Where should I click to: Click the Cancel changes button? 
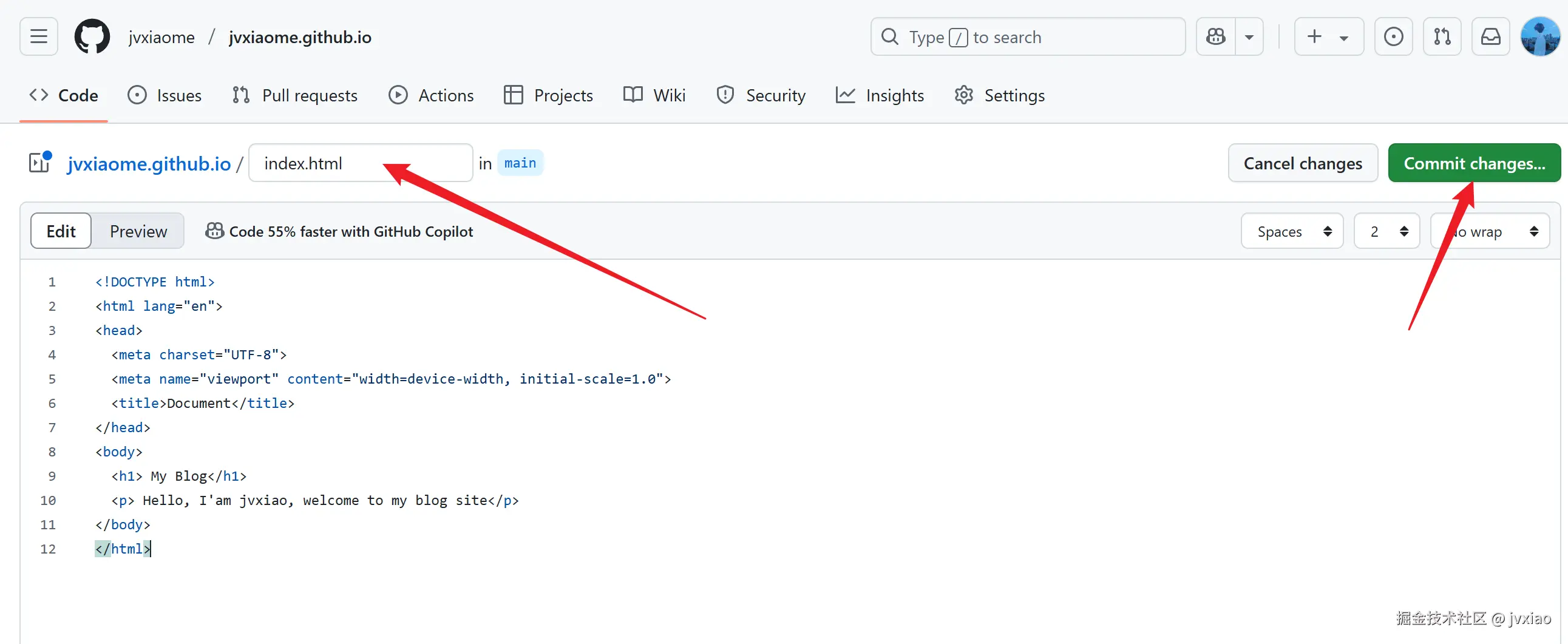tap(1302, 163)
